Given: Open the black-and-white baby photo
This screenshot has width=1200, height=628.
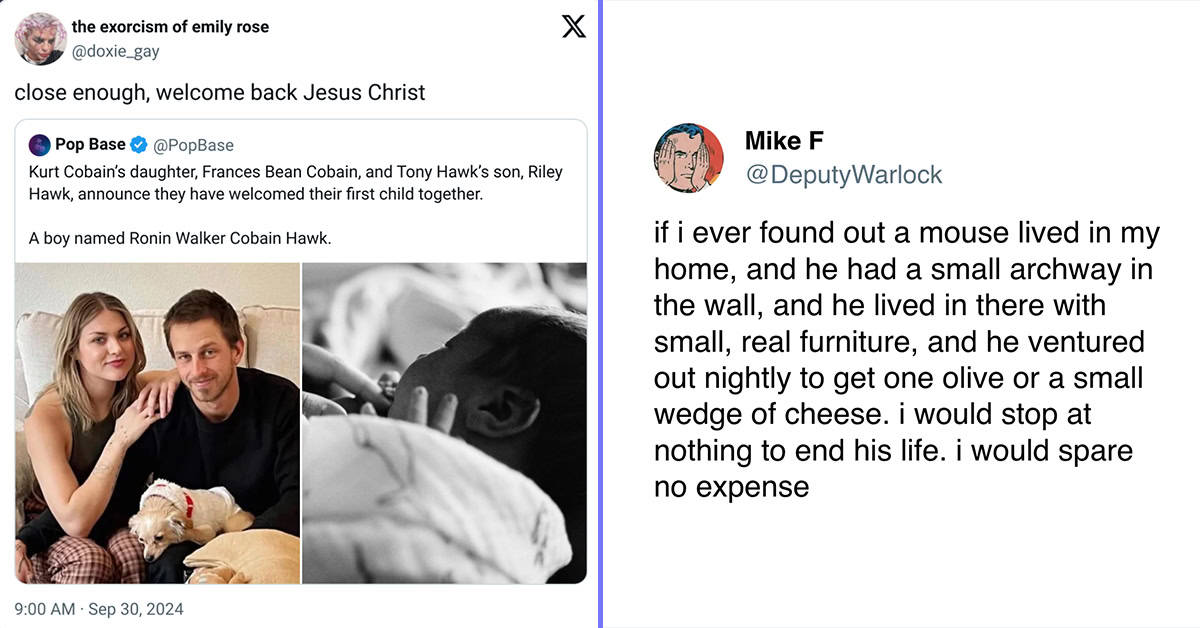Looking at the screenshot, I should coord(444,423).
